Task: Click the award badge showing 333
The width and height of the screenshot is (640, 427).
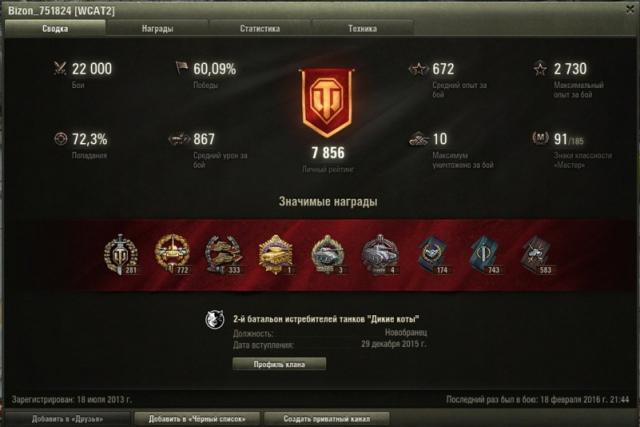Action: [x=224, y=254]
